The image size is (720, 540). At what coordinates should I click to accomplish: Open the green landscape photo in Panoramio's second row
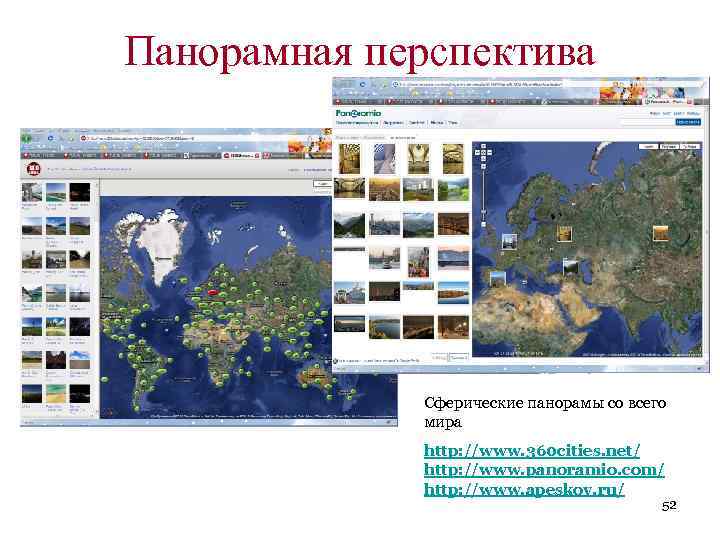pyautogui.click(x=453, y=190)
